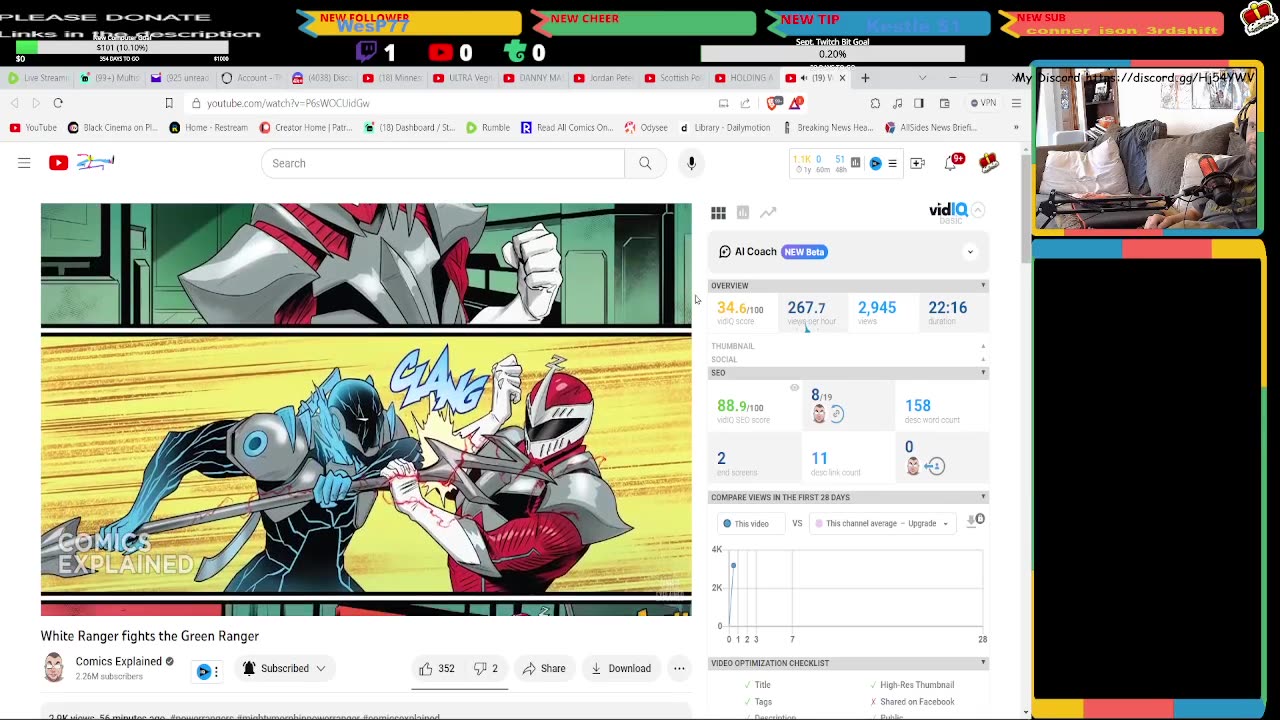Click the video player frame
Image resolution: width=1280 pixels, height=720 pixels.
(x=366, y=409)
